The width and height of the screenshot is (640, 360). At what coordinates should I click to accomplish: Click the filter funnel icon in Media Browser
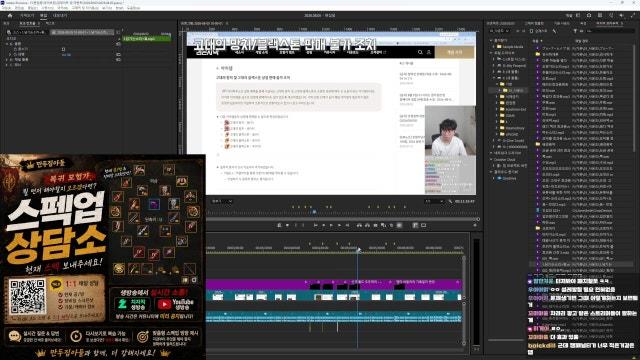(x=575, y=31)
